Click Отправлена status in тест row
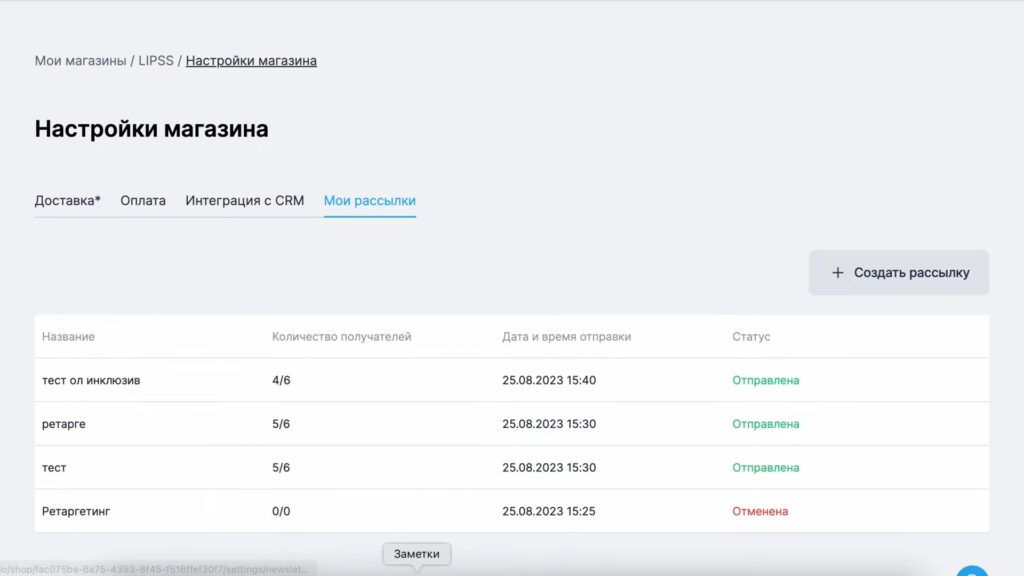Image resolution: width=1024 pixels, height=576 pixels. tap(765, 468)
